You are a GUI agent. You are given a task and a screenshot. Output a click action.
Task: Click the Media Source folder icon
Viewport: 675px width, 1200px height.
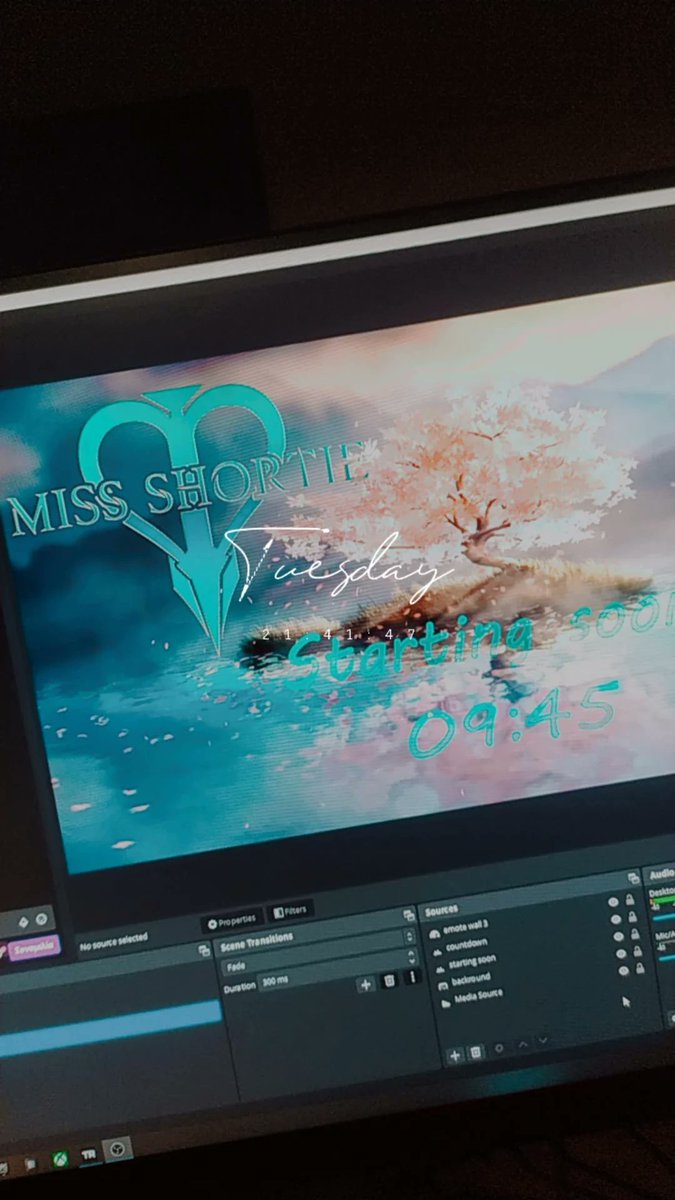click(446, 1004)
